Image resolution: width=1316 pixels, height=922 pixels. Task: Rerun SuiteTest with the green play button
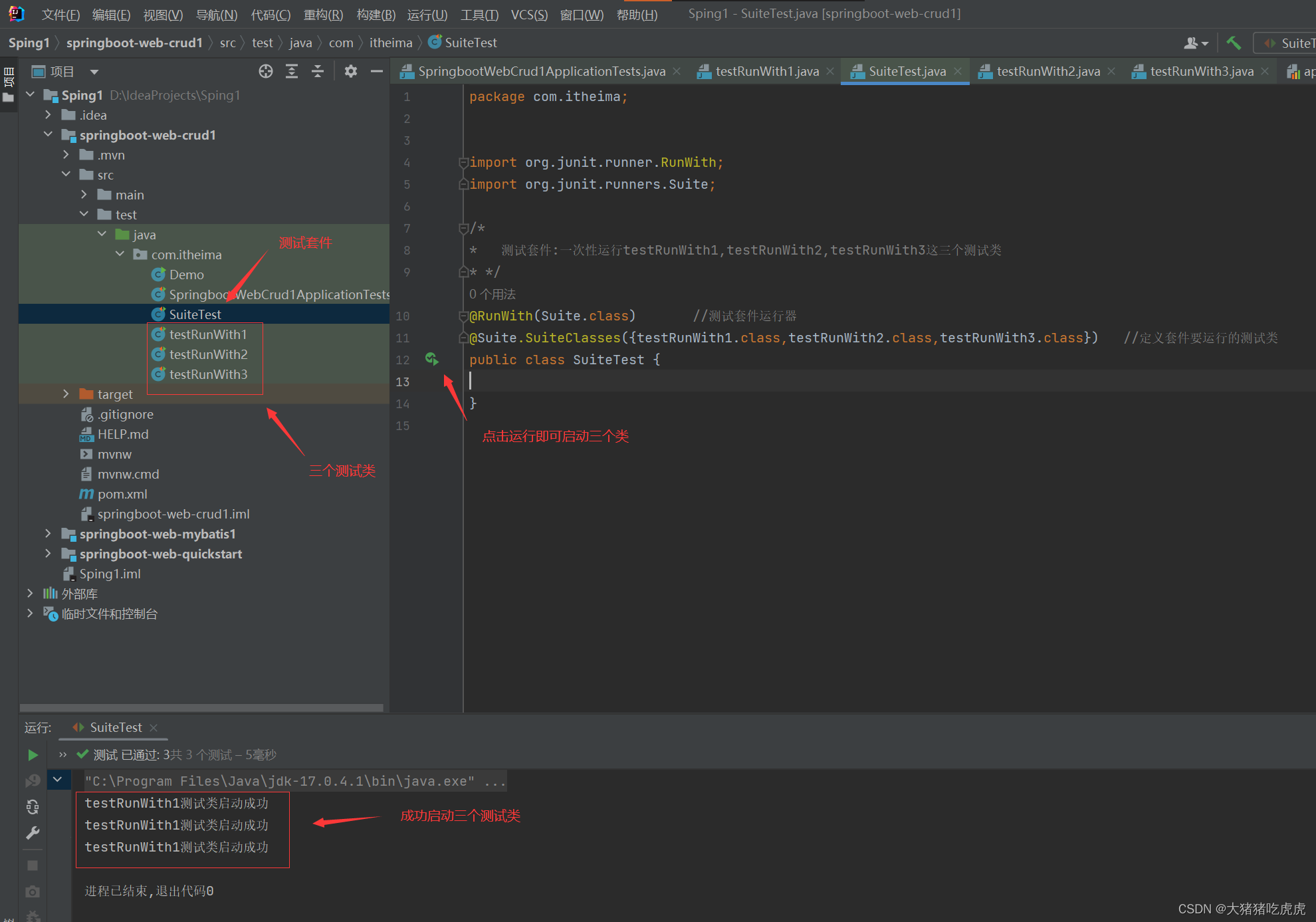(x=32, y=755)
